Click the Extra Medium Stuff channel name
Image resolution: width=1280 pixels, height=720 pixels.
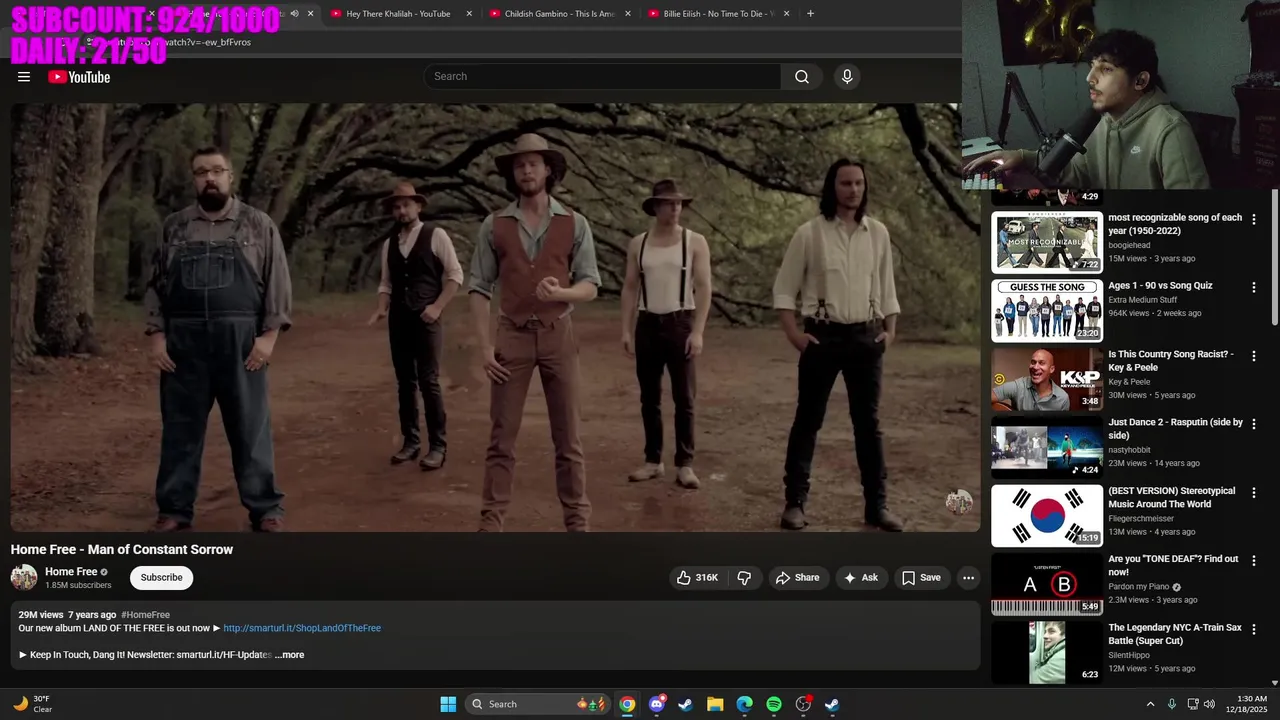click(1143, 300)
